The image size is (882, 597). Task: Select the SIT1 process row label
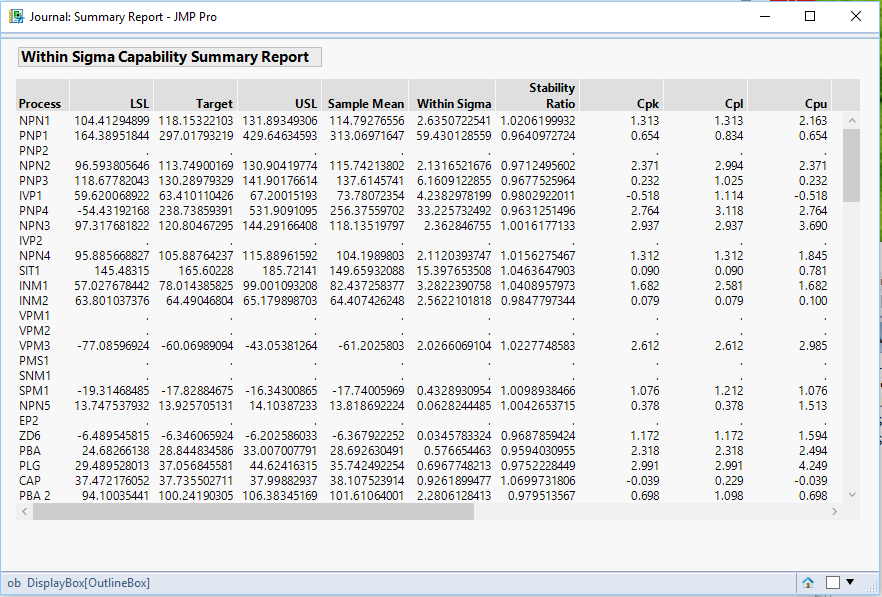pyautogui.click(x=29, y=271)
